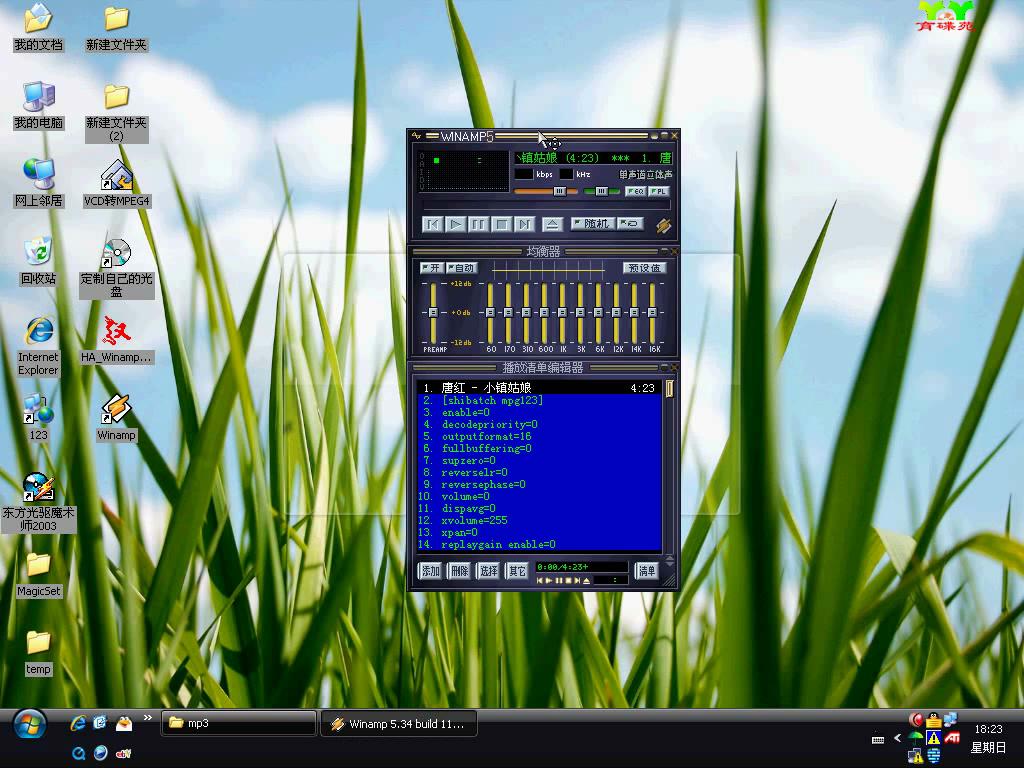Click the green balance slider handle
The width and height of the screenshot is (1024, 768).
coord(601,191)
